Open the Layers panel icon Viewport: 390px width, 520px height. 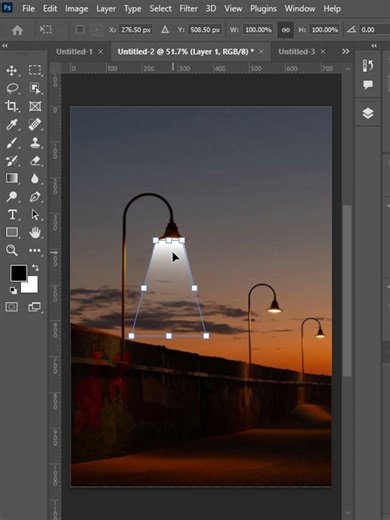[x=368, y=113]
